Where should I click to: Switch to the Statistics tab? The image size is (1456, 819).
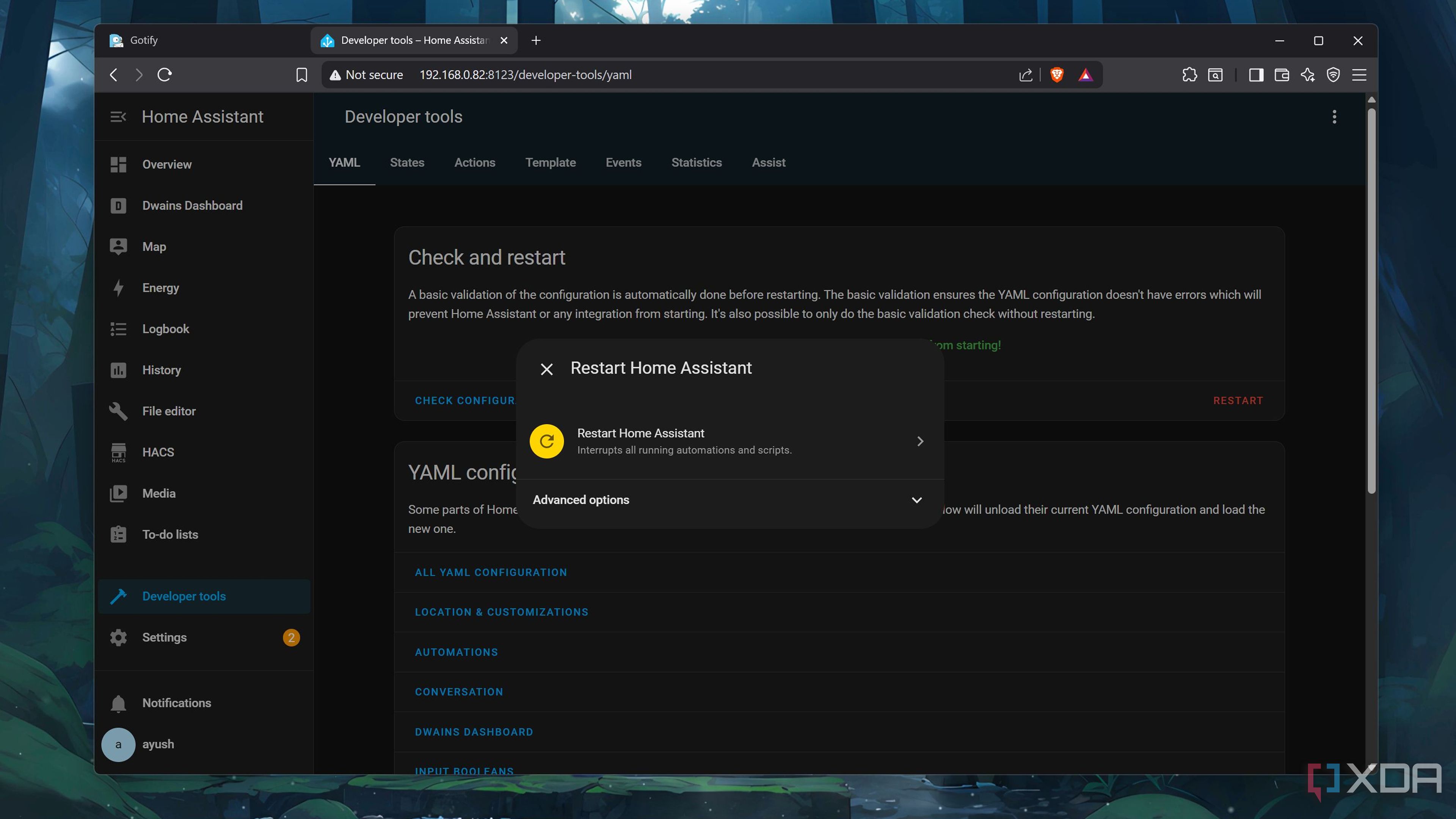tap(697, 163)
